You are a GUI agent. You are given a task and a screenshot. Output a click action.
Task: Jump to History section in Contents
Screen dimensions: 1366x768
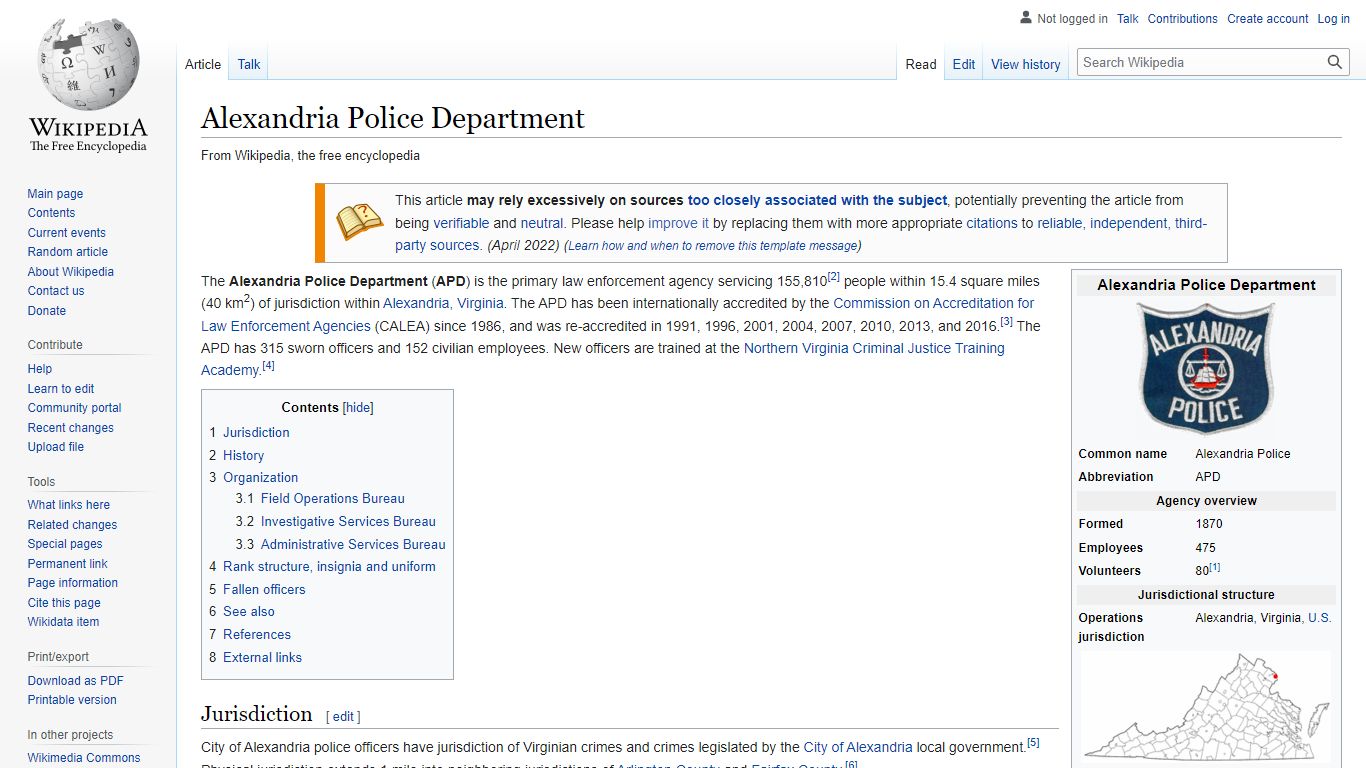tap(243, 455)
